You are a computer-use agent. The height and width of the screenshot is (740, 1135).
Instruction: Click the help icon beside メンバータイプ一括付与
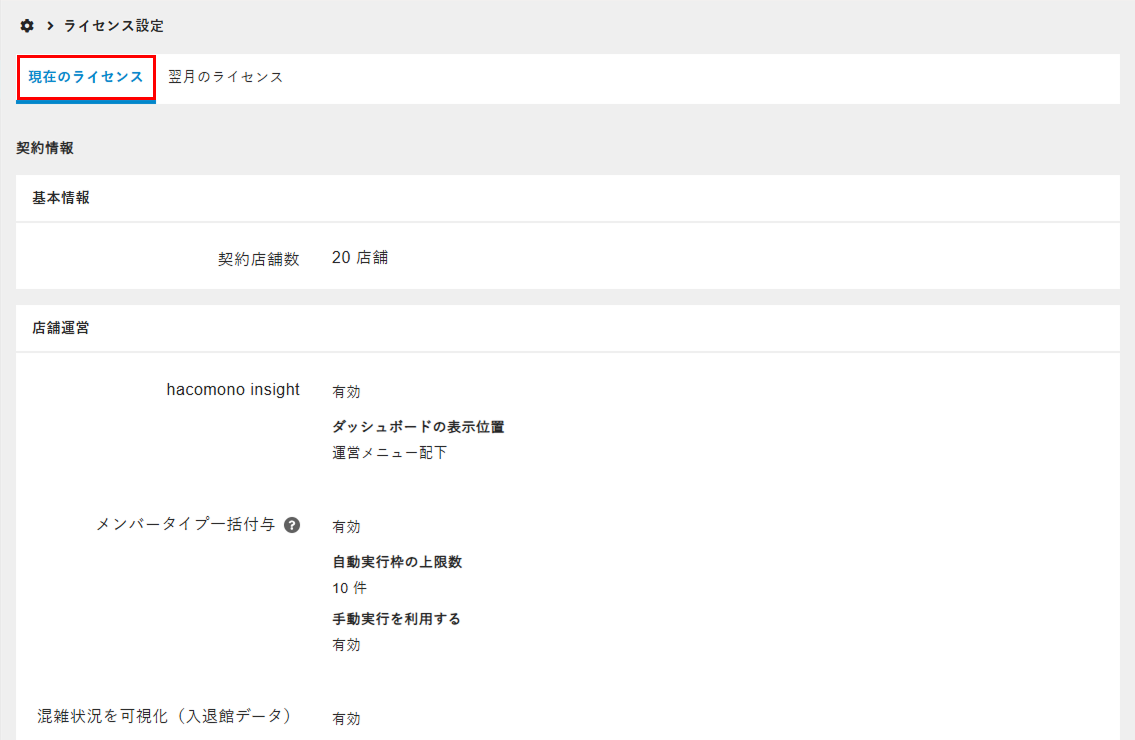tap(292, 525)
